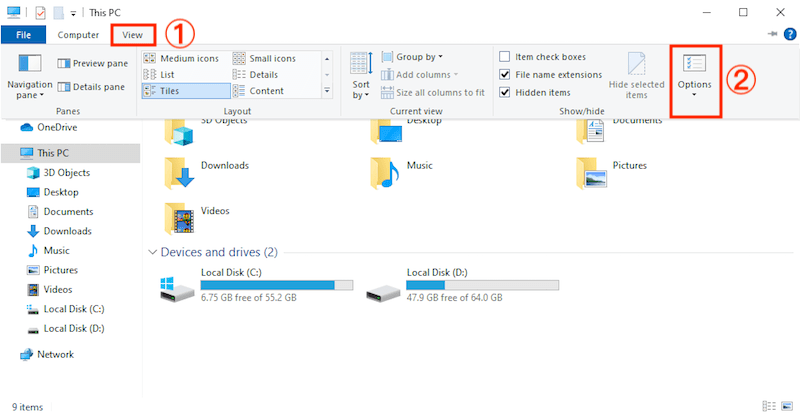The width and height of the screenshot is (800, 417).
Task: Click Hide selected items button
Action: [x=636, y=76]
